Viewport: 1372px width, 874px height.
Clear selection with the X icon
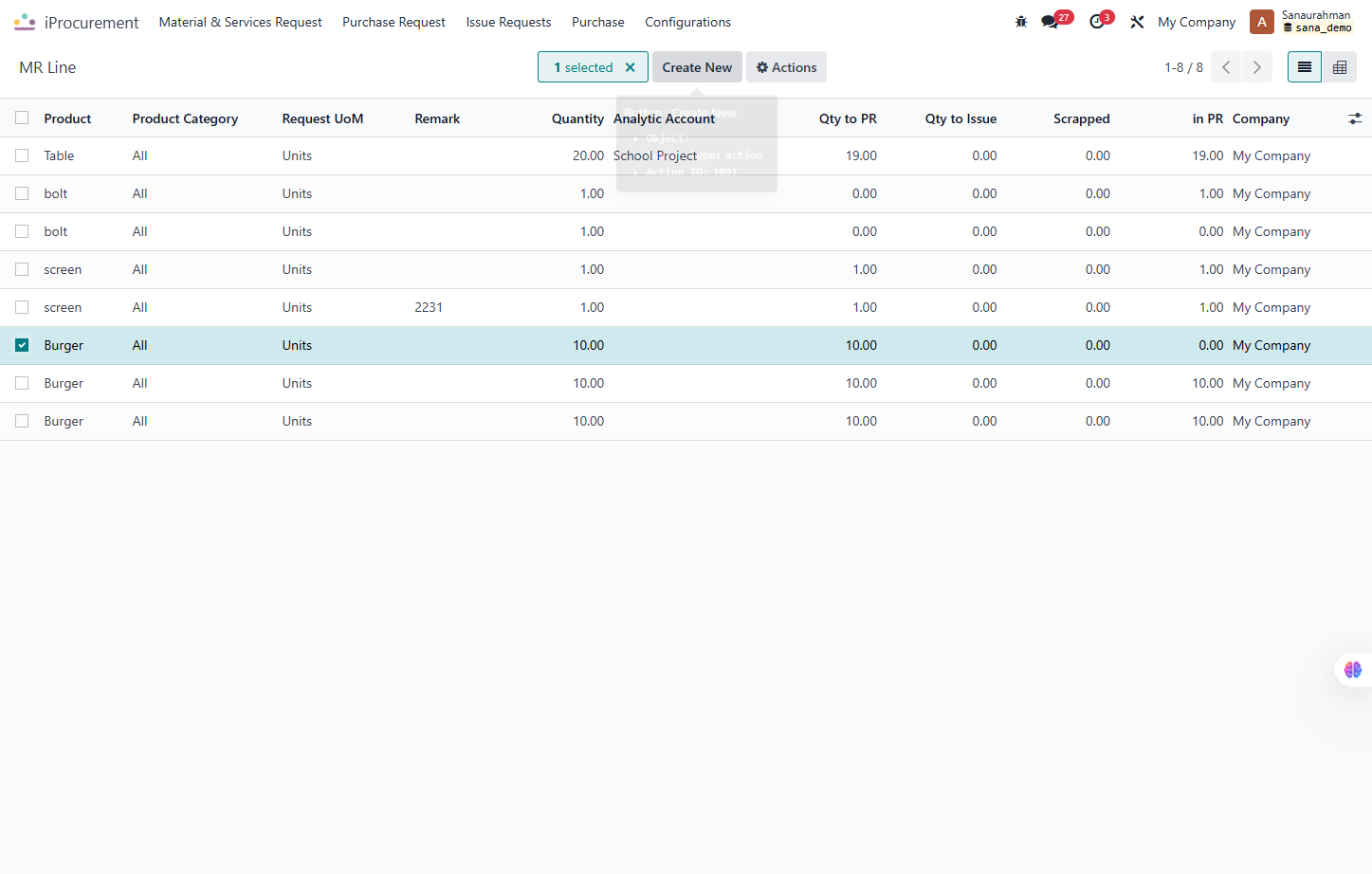click(x=630, y=67)
